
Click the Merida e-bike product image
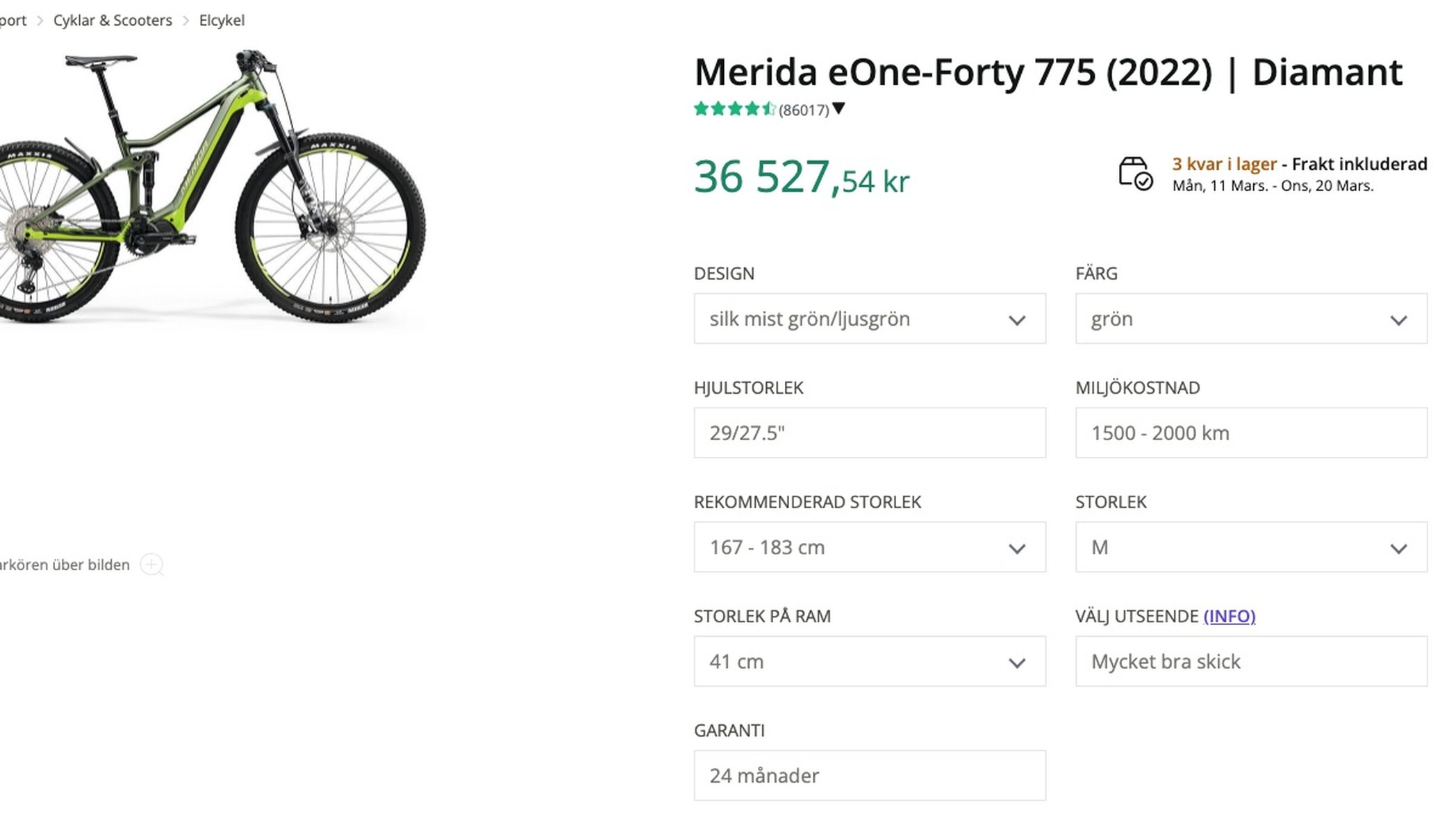208,187
